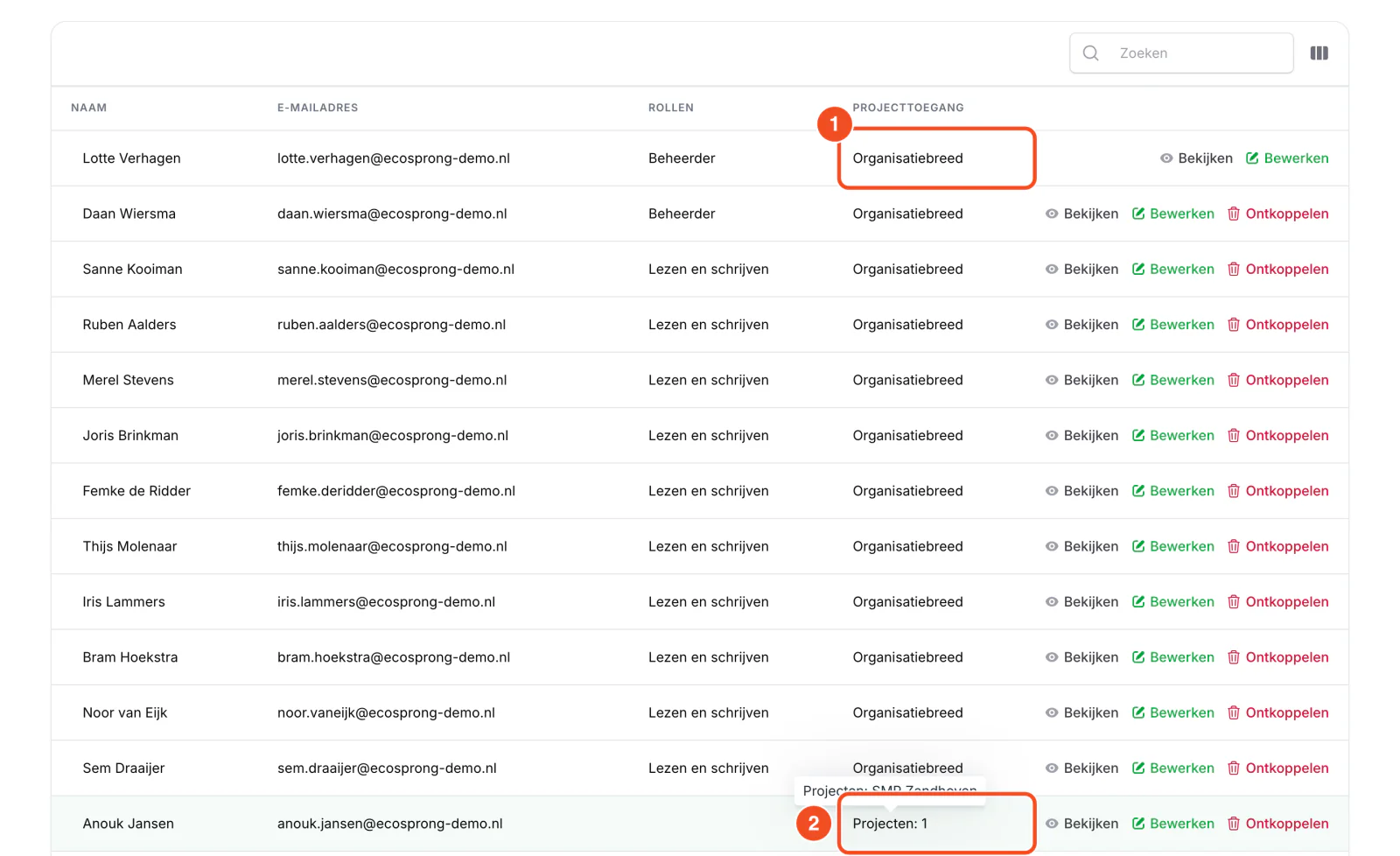Click Bekijken for Lotte Verhagen
Screen dimensions: 1400x856
pos(1196,158)
